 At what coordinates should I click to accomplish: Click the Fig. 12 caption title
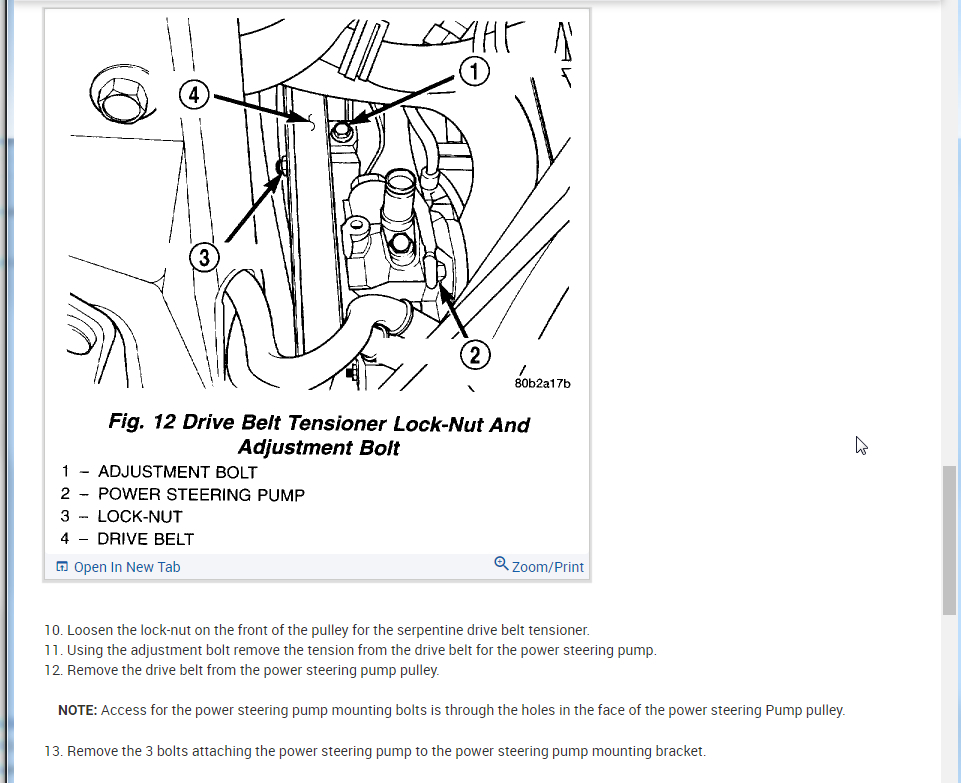[319, 434]
